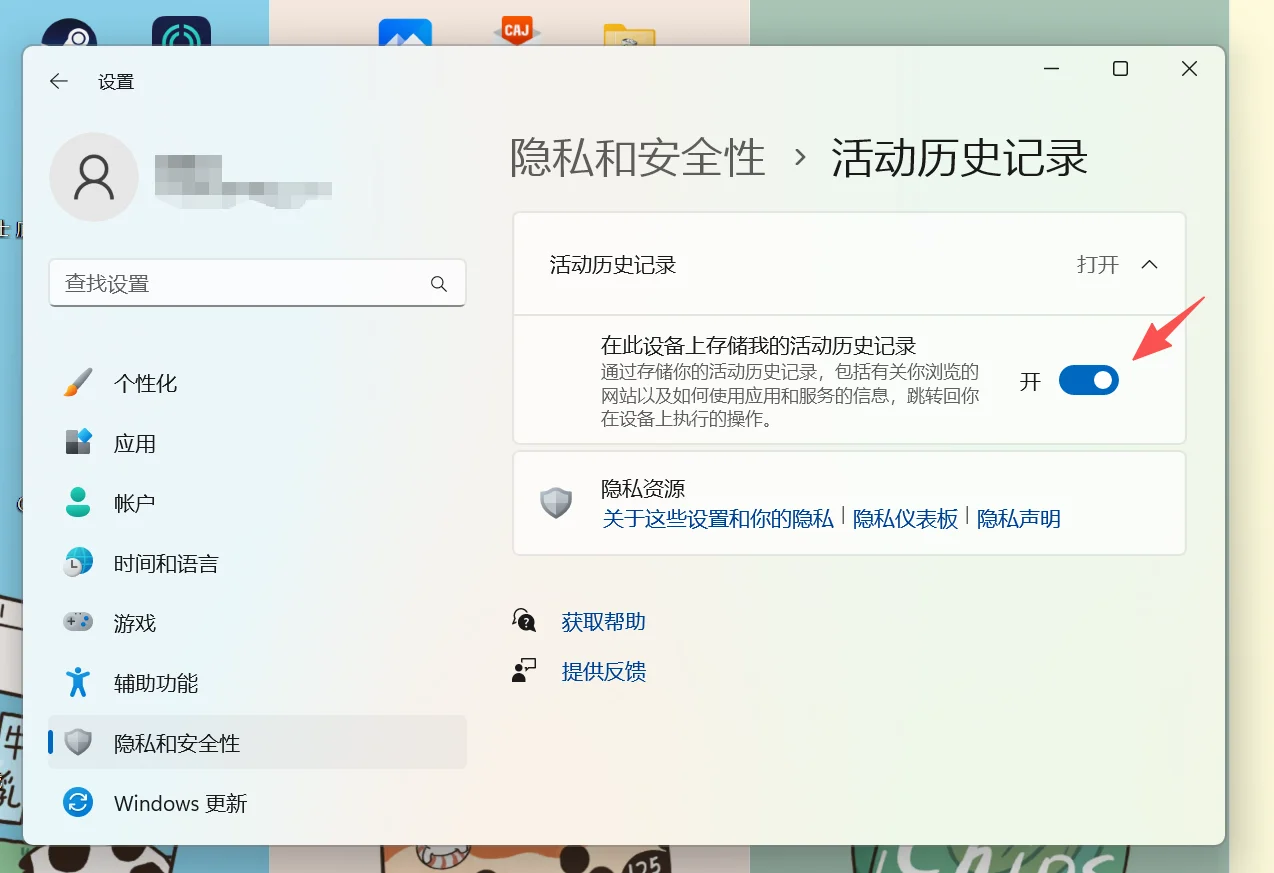The height and width of the screenshot is (873, 1274).
Task: Open the CAJ desktop icon
Action: click(x=517, y=30)
